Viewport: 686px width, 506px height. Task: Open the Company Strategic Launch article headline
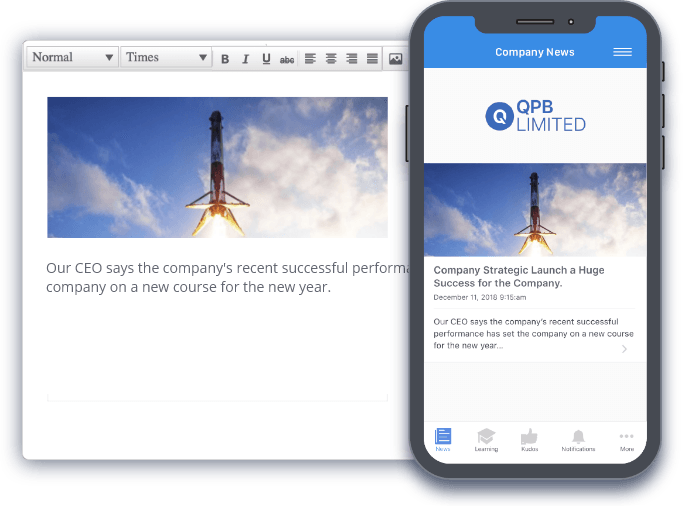(x=519, y=276)
